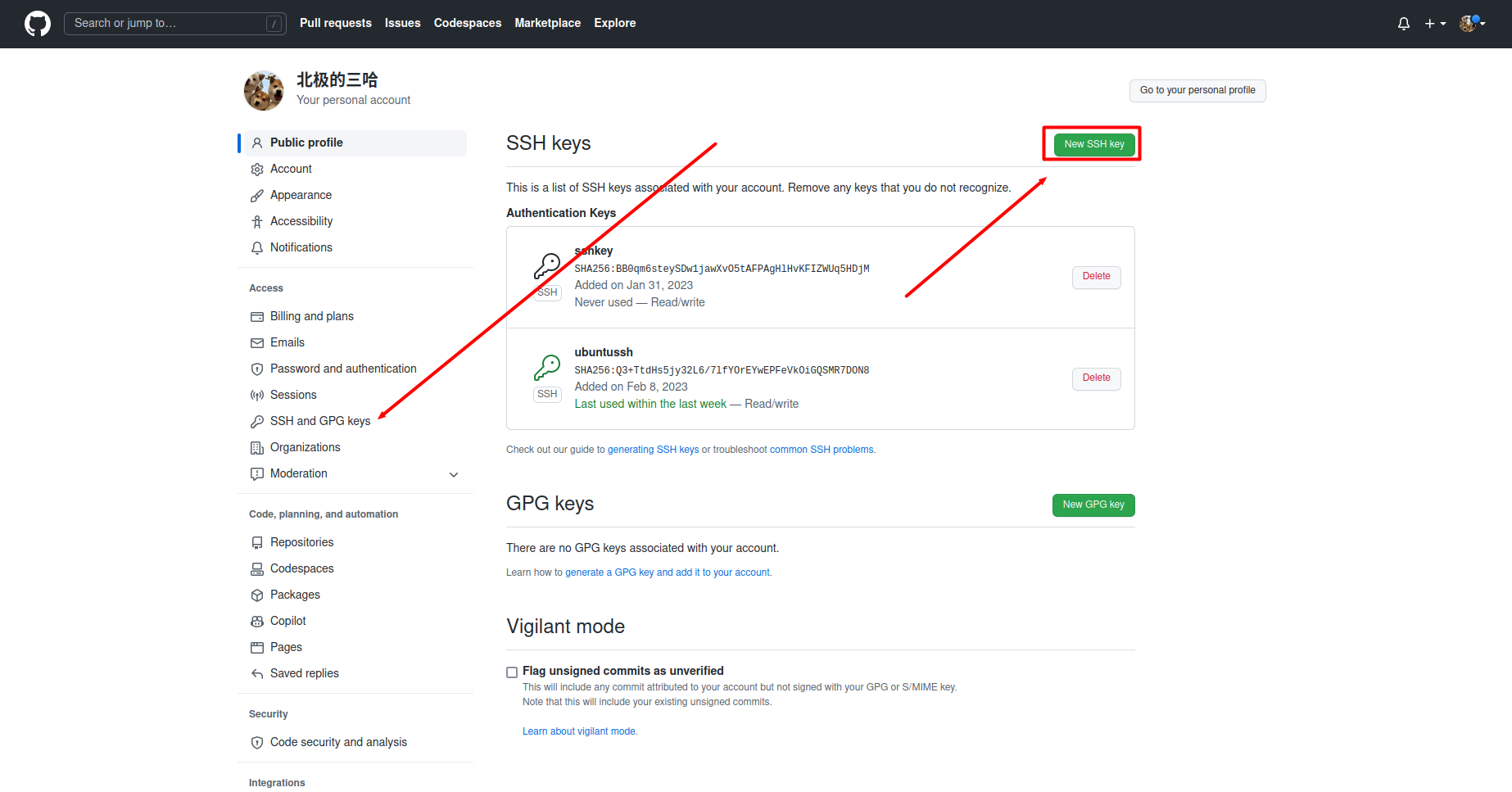This screenshot has height=792, width=1512.
Task: Click the Account gear icon
Action: [x=257, y=170]
